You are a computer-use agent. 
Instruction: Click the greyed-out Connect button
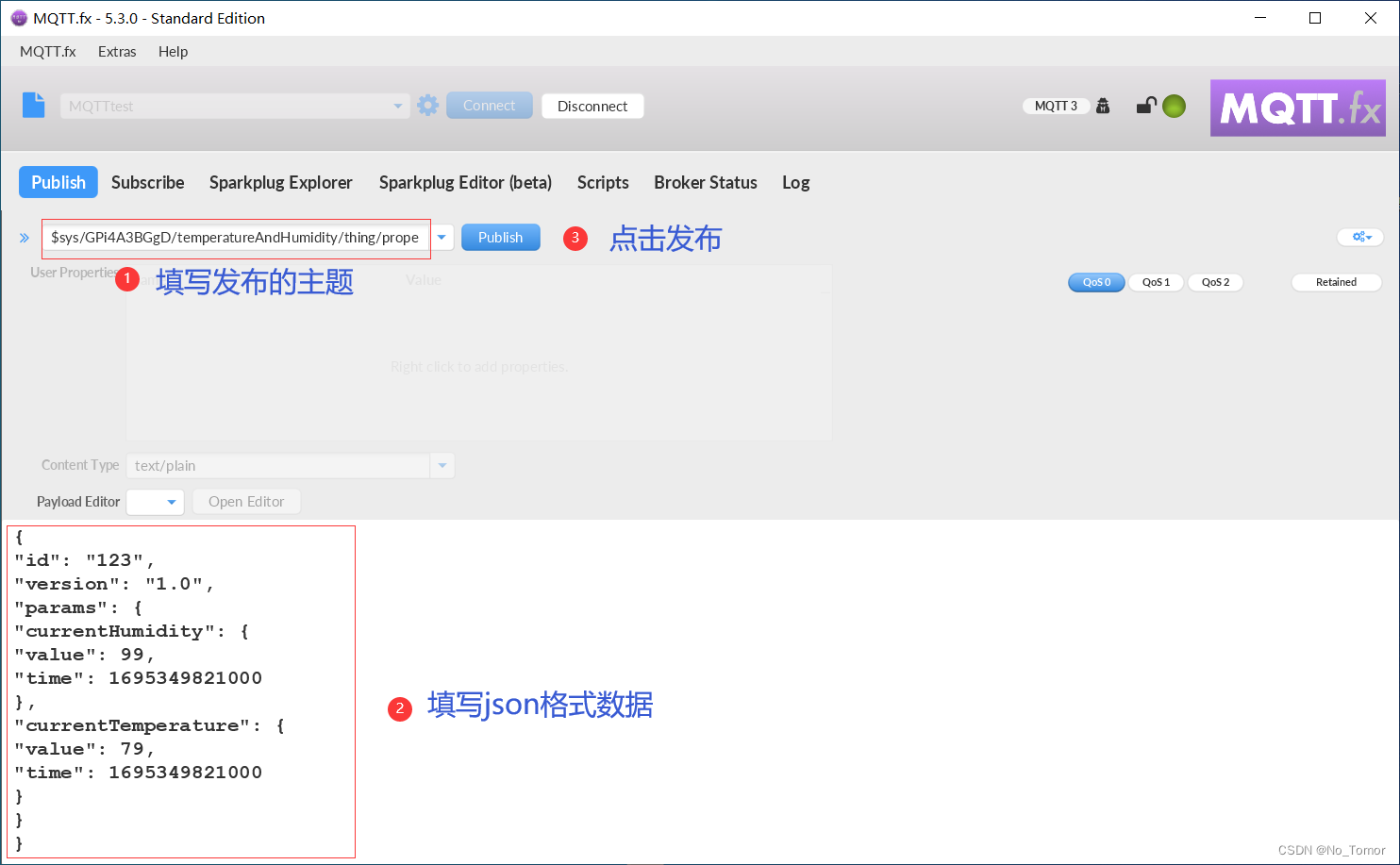(x=490, y=106)
